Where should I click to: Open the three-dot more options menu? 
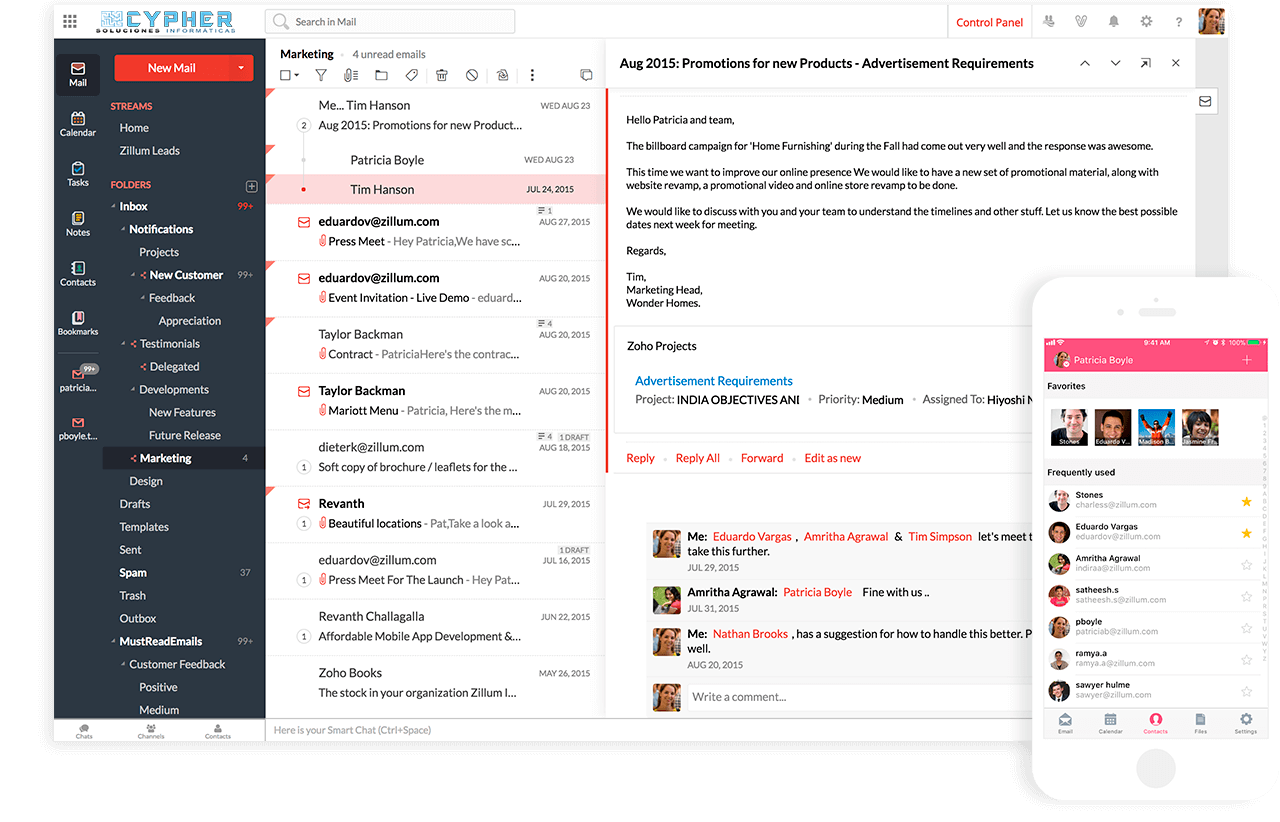point(532,75)
